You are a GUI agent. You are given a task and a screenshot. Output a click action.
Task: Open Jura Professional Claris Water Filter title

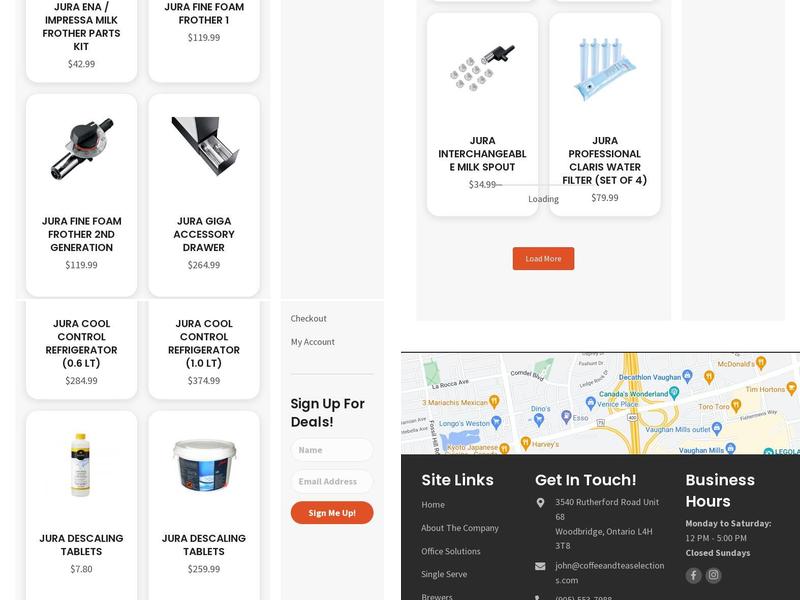[604, 160]
